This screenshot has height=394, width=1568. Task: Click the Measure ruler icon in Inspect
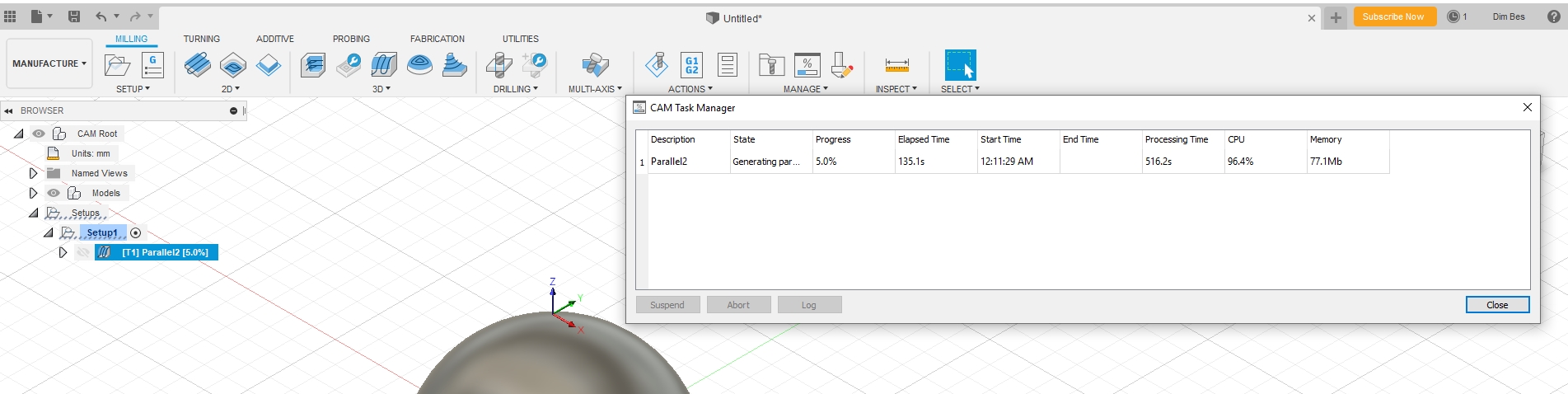pyautogui.click(x=896, y=64)
